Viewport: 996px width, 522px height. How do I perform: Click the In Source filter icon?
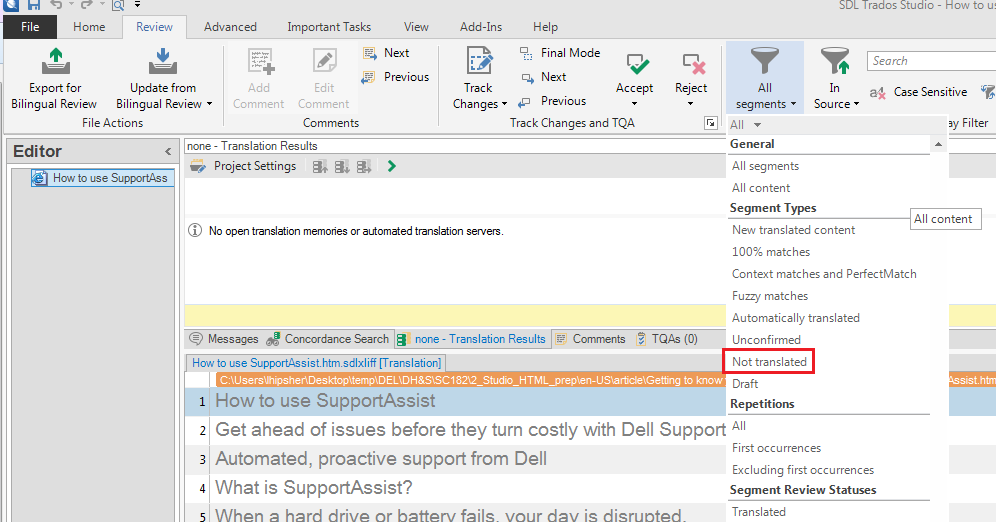[834, 62]
